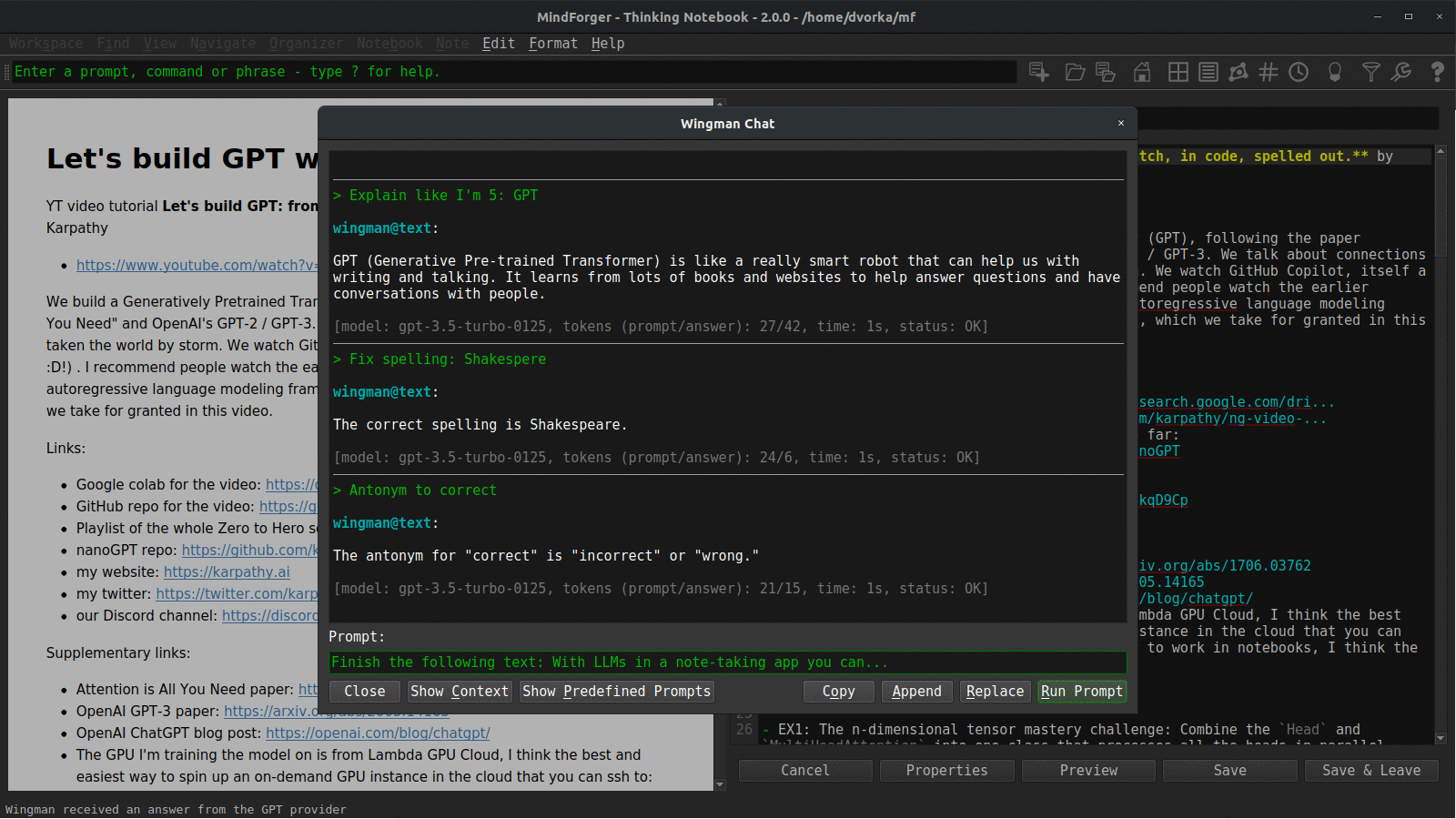Click the Replace button

(x=996, y=692)
